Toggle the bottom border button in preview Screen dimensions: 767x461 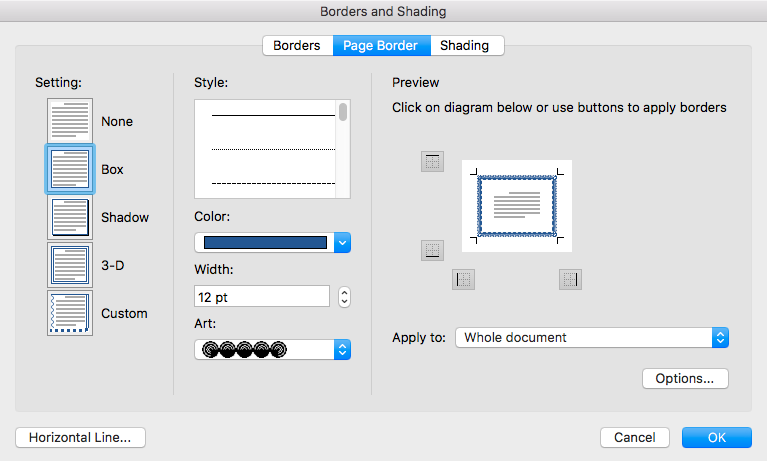tap(432, 250)
